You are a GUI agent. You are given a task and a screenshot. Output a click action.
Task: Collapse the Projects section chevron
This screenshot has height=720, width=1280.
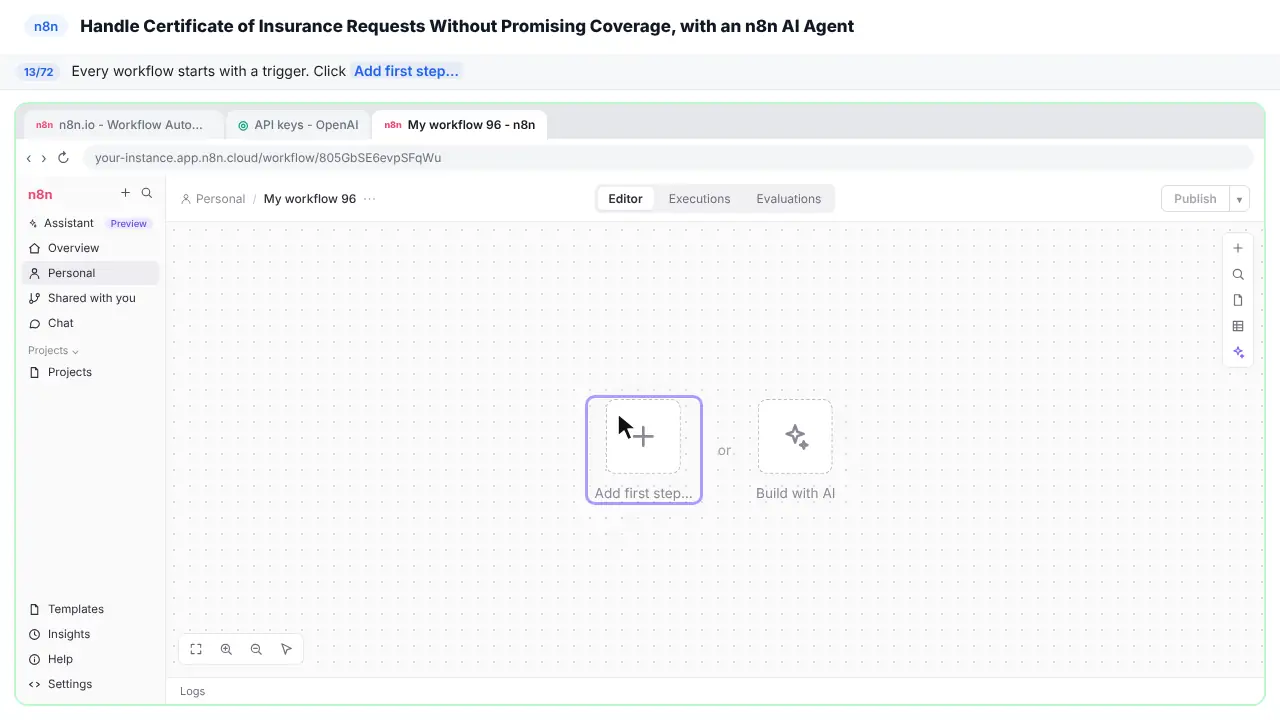[75, 351]
